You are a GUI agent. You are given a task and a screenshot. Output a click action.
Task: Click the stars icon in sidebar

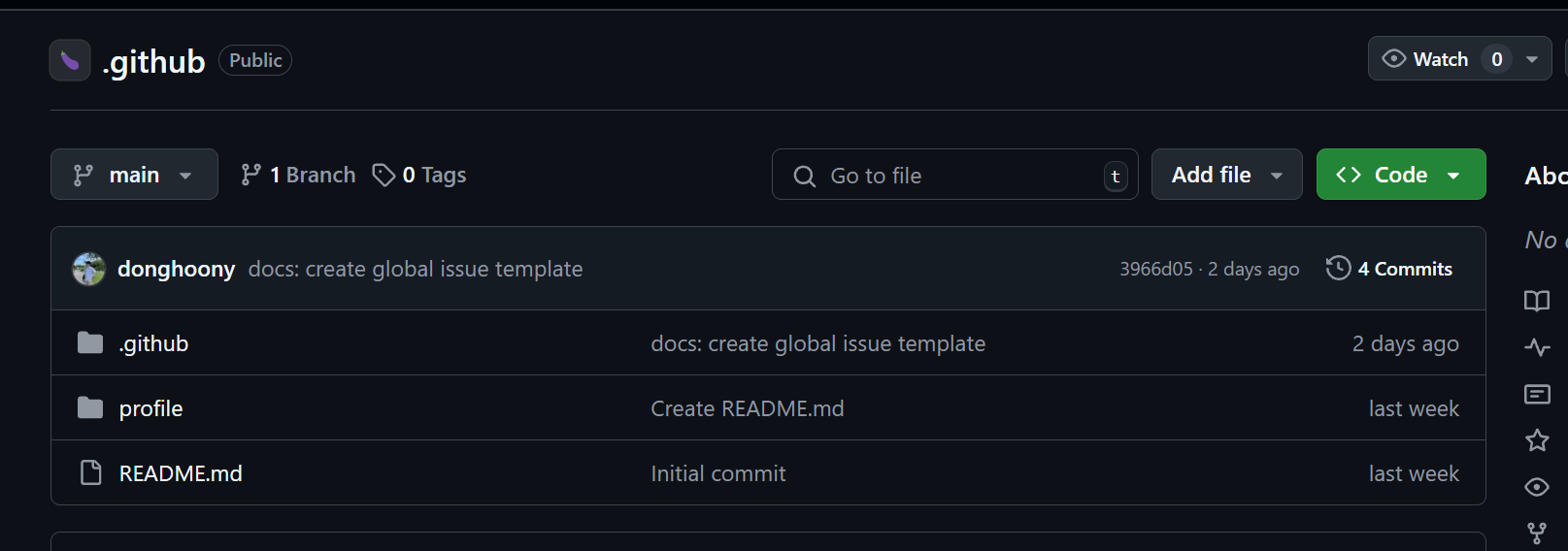pos(1537,440)
